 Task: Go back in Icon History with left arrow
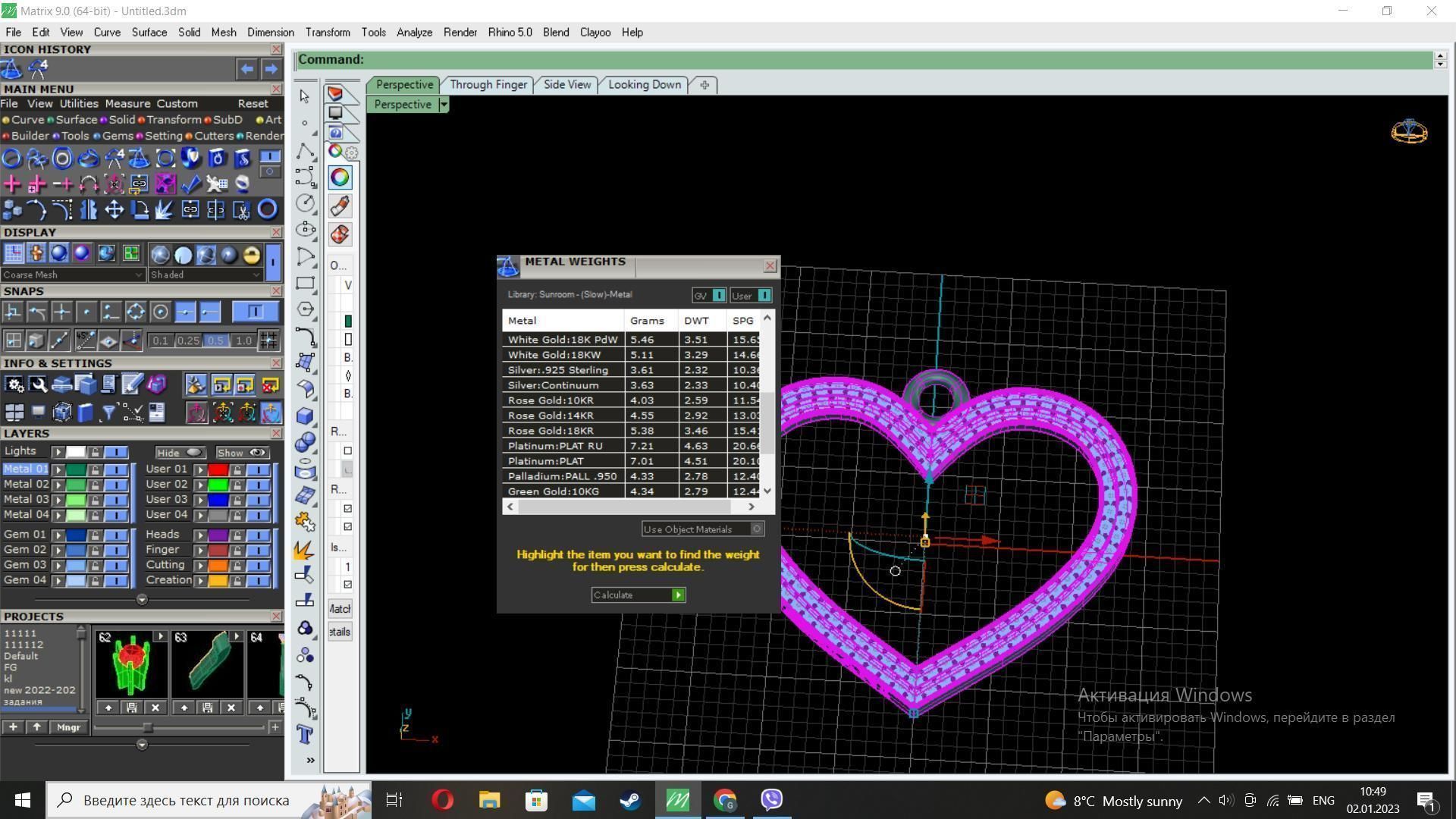(x=246, y=69)
